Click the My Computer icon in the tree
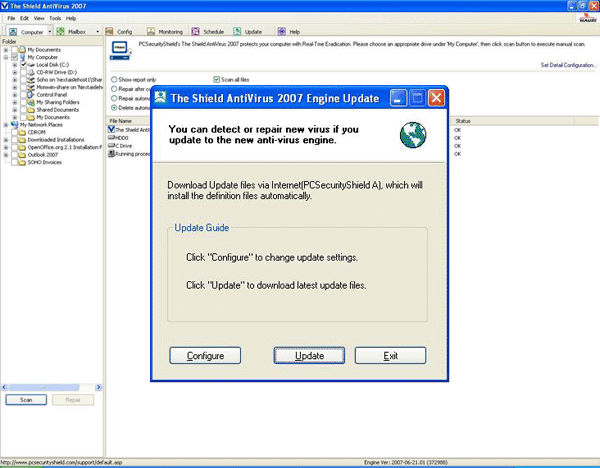Screen dimensions: 600x468 (x=23, y=57)
